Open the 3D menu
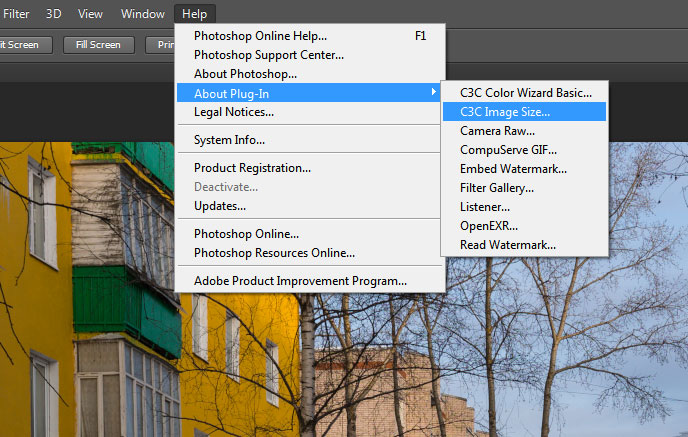Image resolution: width=688 pixels, height=437 pixels. click(54, 14)
